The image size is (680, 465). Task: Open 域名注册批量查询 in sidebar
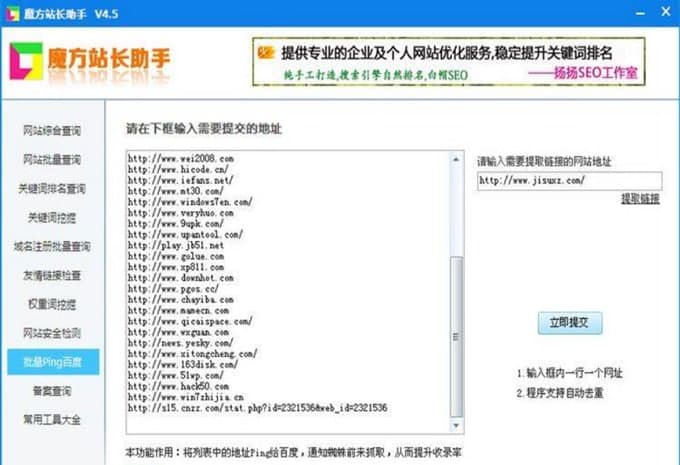52,246
